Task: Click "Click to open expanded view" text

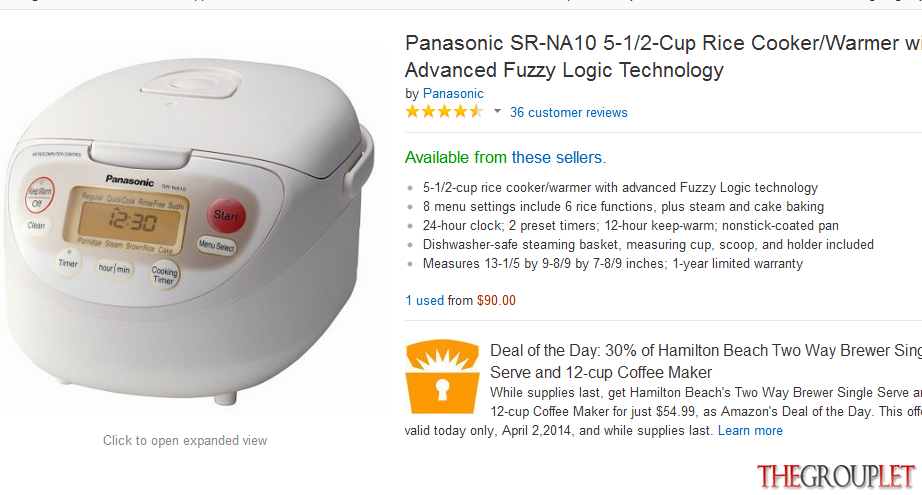Action: 185,440
